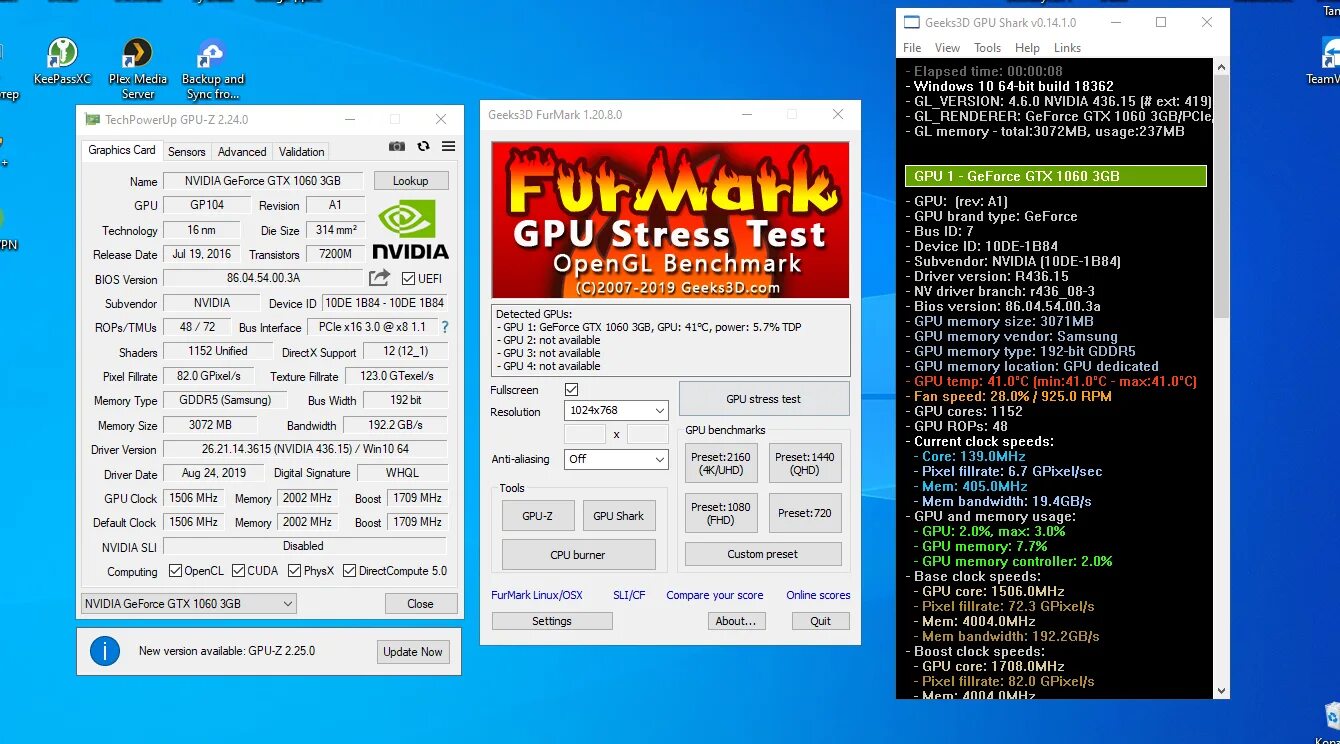Launch GPU-Z from FurMark tools
Screen dimensions: 1340x744
[x=538, y=516]
